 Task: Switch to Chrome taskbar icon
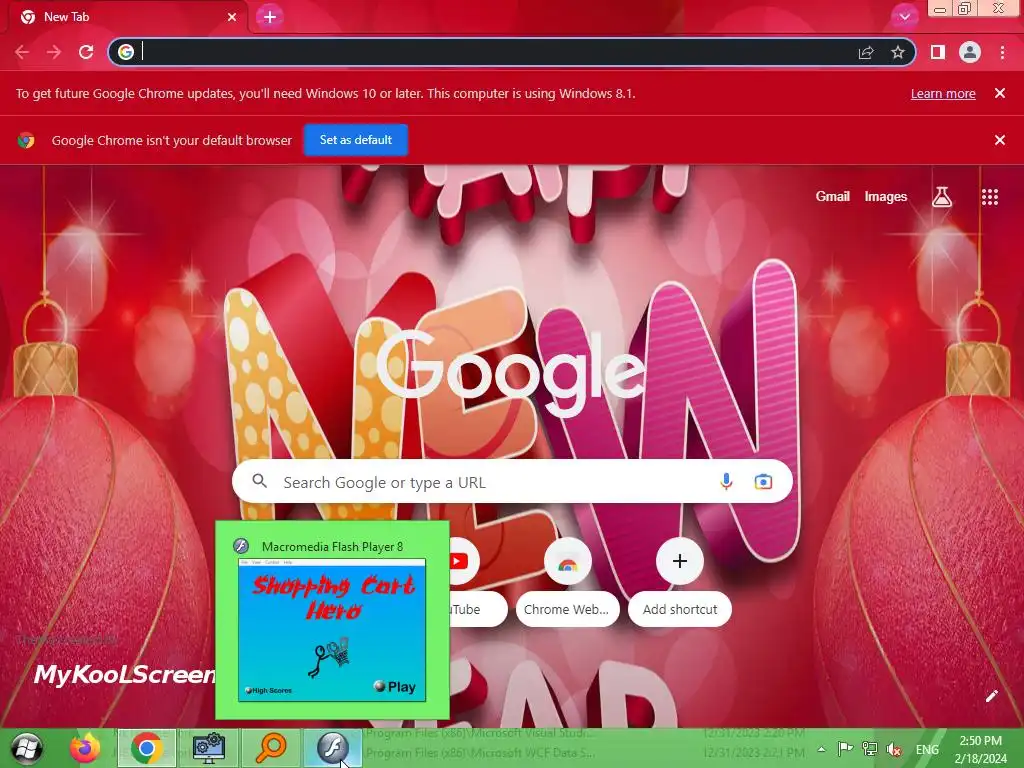coord(147,748)
